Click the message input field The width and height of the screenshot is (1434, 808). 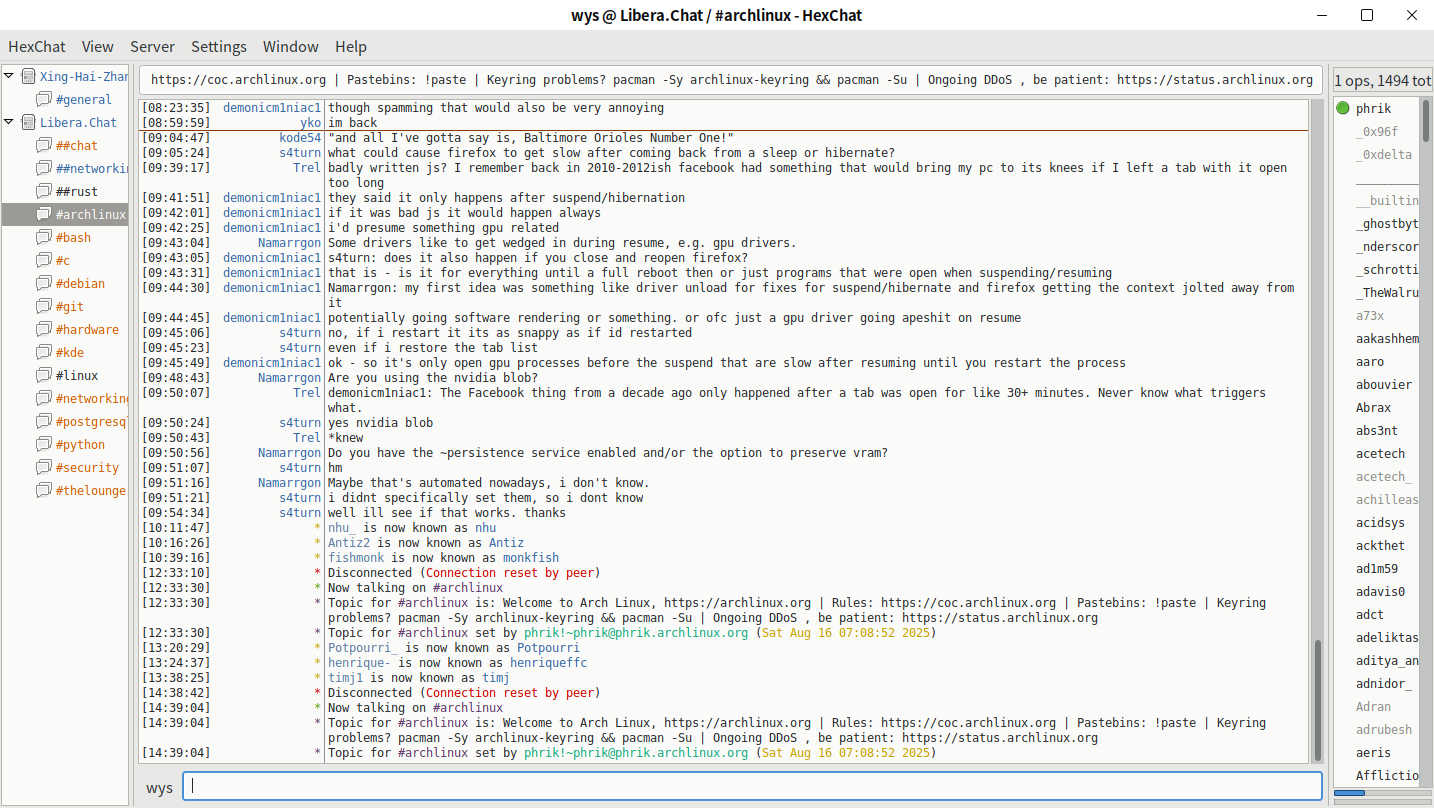[752, 786]
